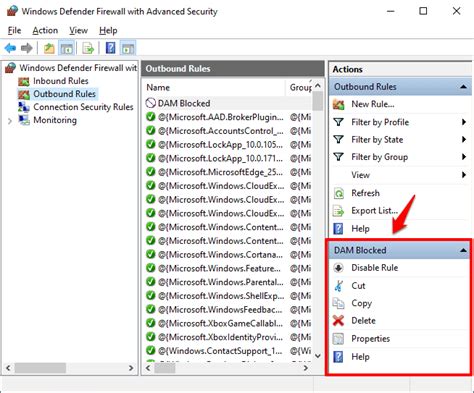
Task: Click the Properties icon
Action: click(x=338, y=339)
